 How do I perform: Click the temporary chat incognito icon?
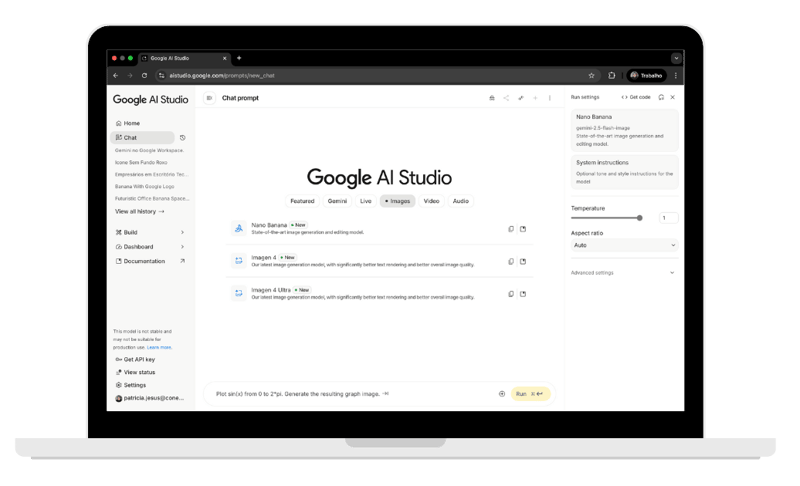coord(492,98)
